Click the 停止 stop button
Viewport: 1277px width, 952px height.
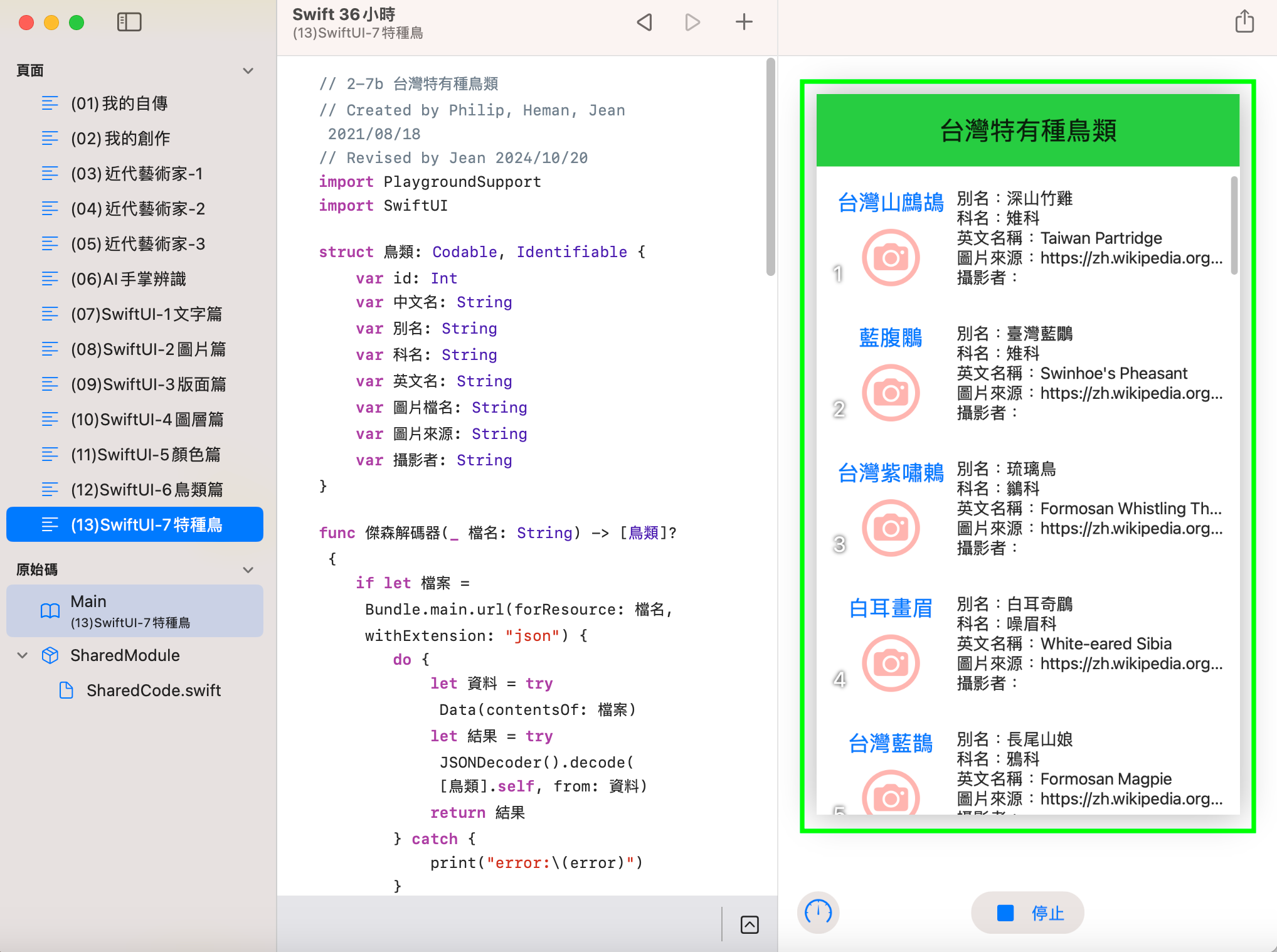[1027, 912]
